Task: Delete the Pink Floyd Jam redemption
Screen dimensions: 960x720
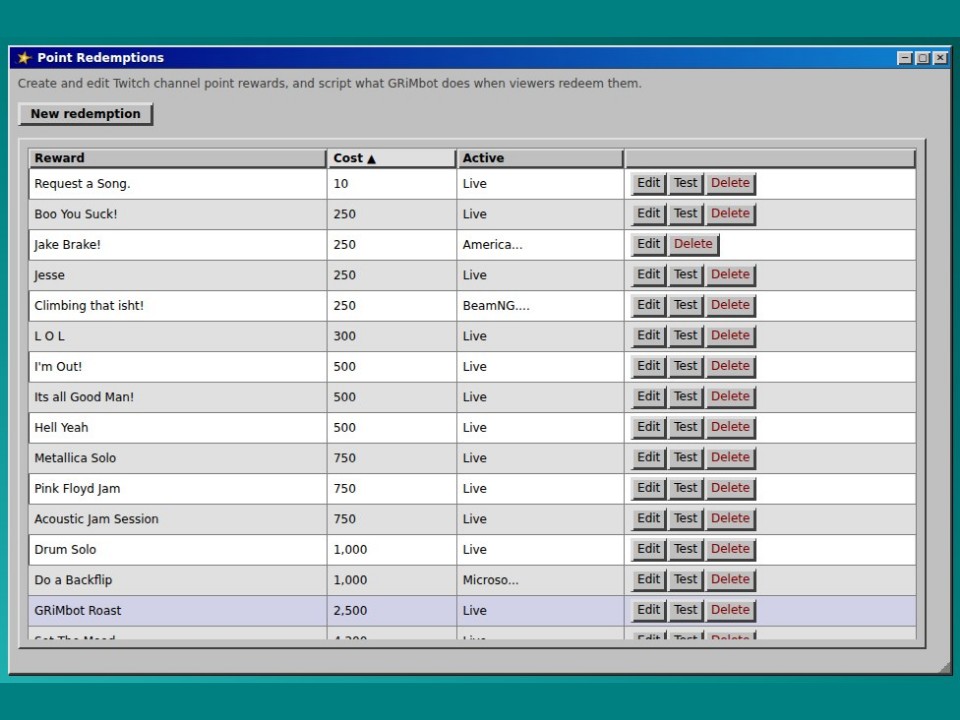Action: point(730,488)
